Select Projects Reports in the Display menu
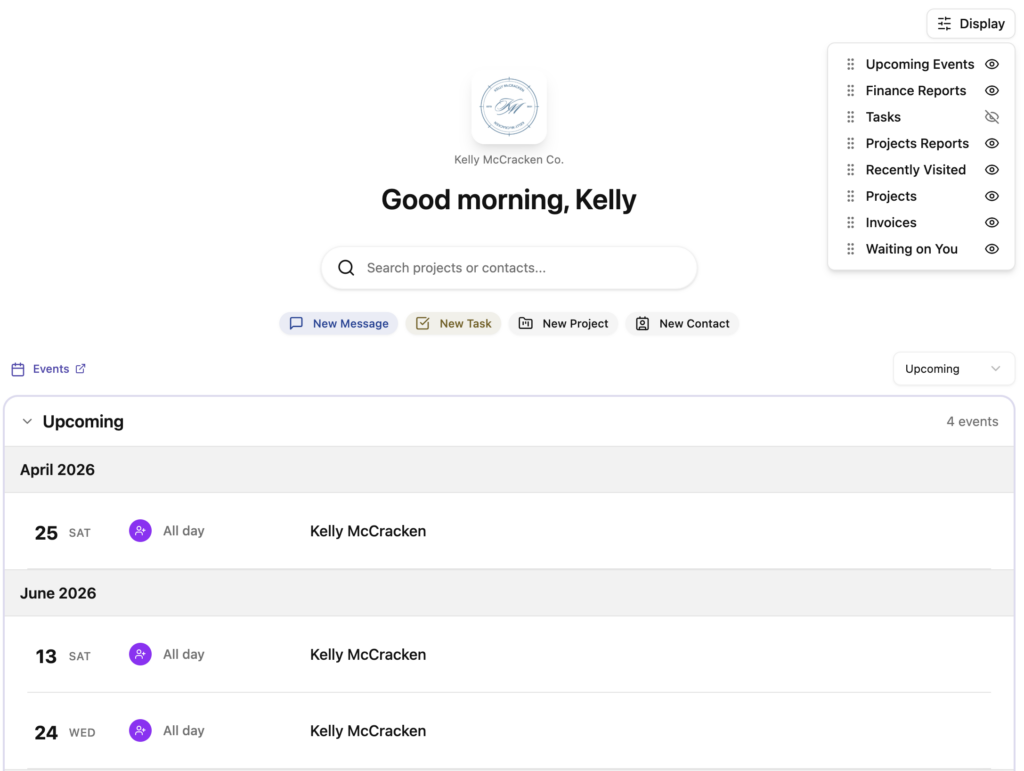 [x=916, y=143]
